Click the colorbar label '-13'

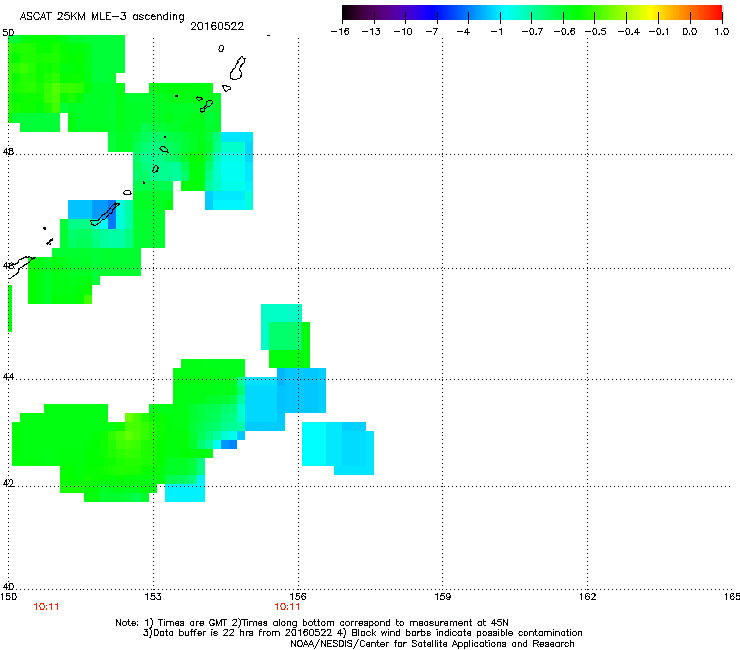[371, 32]
